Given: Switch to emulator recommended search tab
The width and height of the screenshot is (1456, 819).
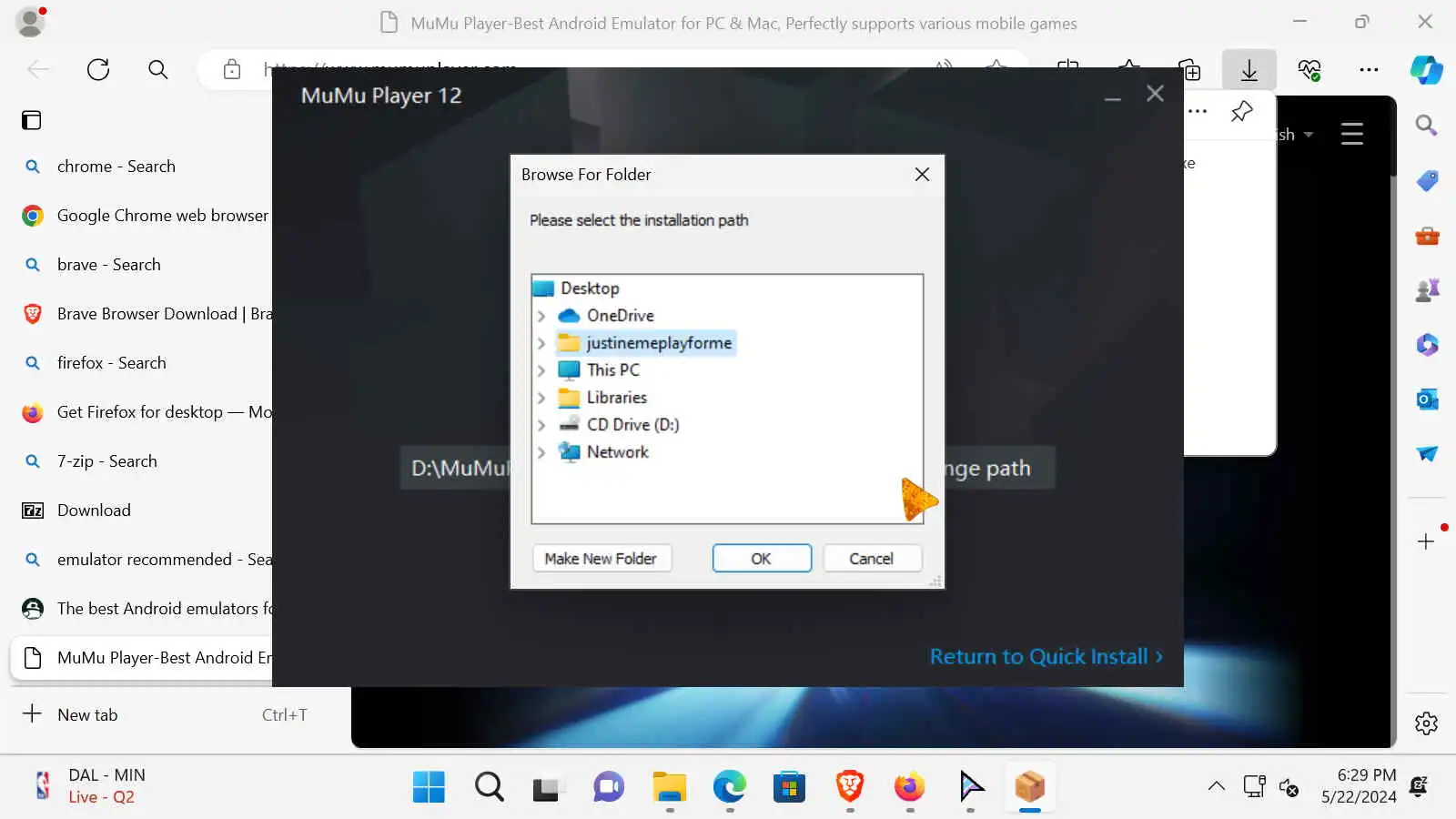Looking at the screenshot, I should [141, 560].
